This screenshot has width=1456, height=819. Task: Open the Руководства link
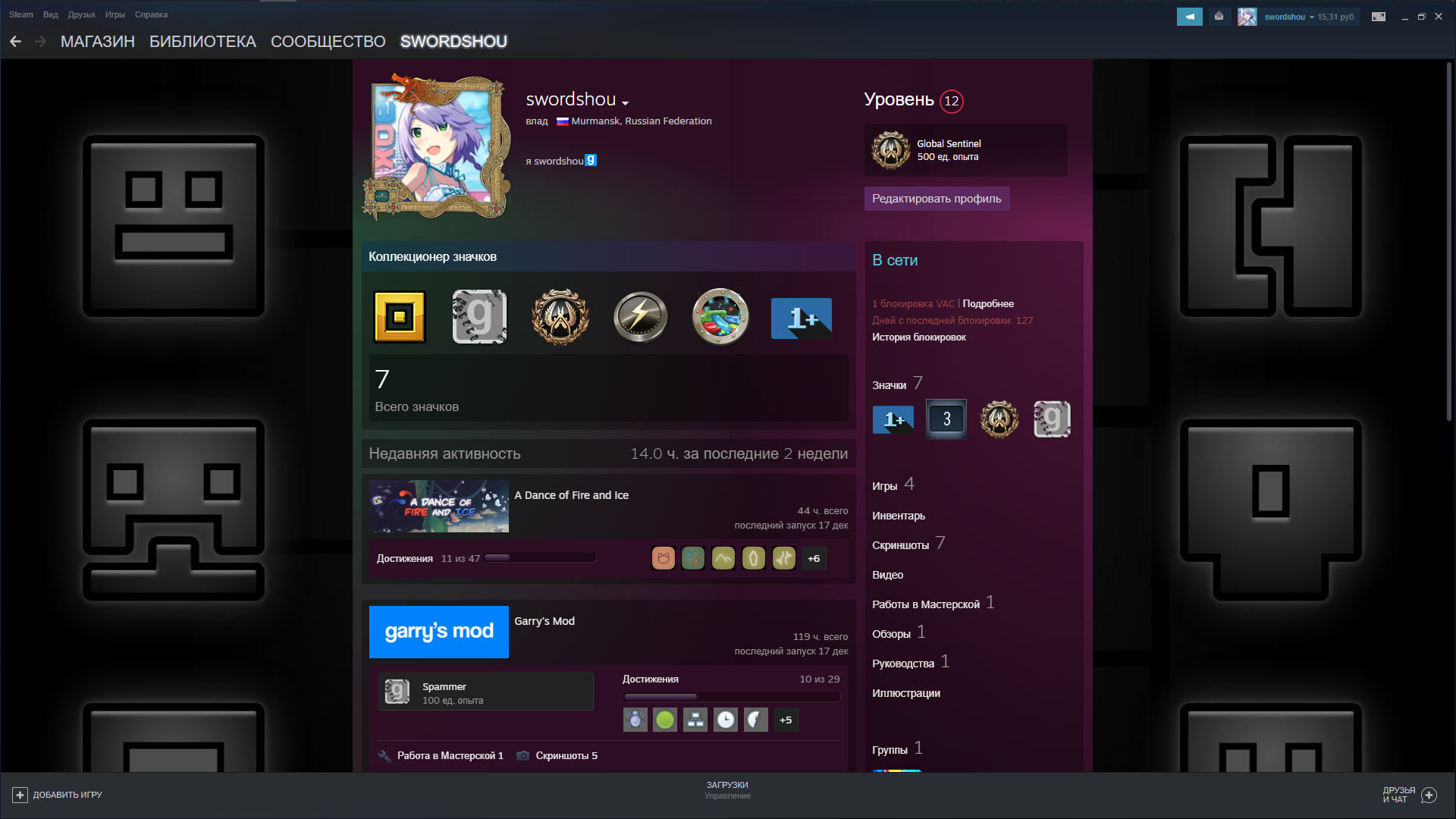click(903, 664)
